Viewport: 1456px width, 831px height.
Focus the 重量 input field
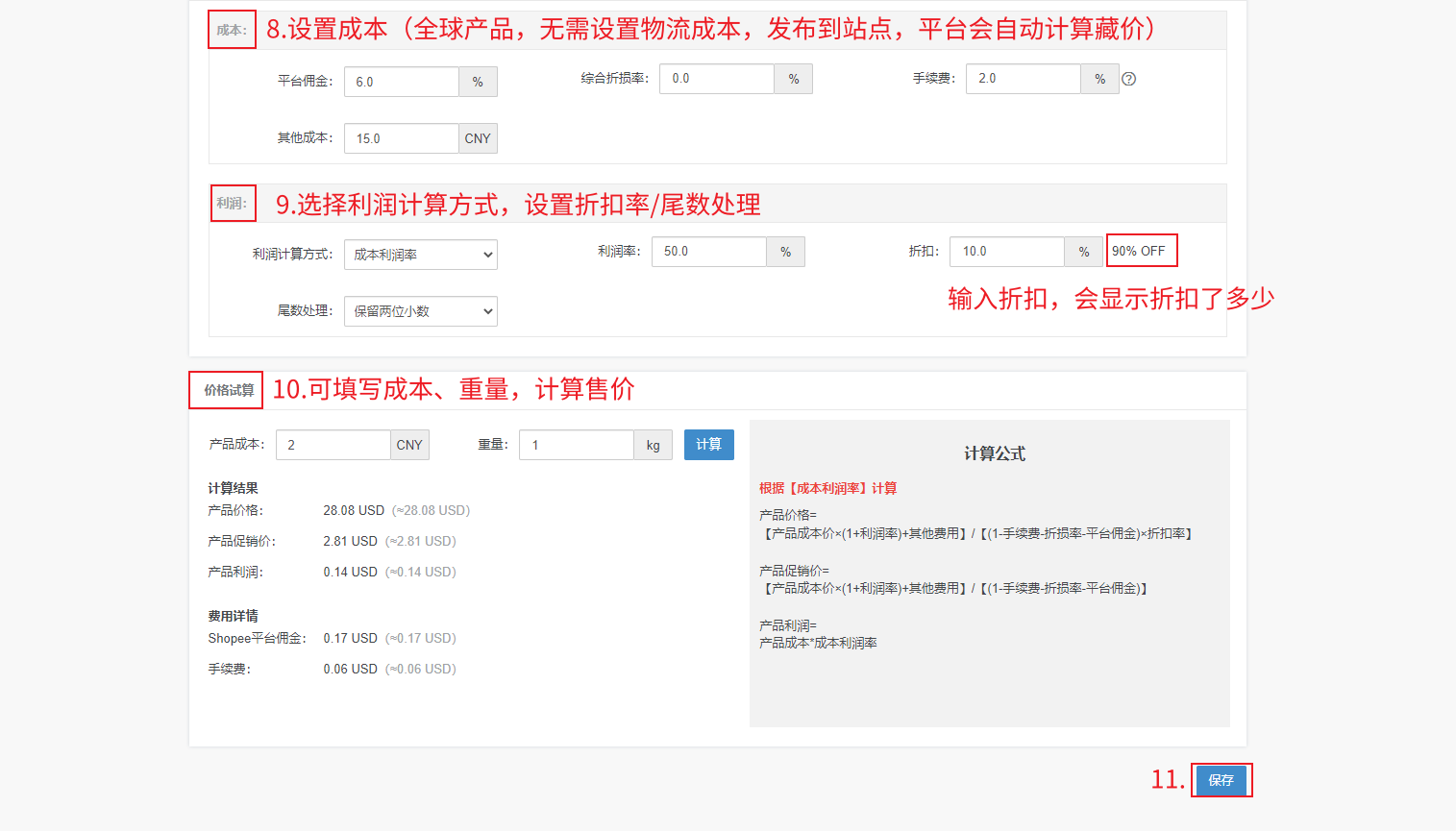[577, 445]
